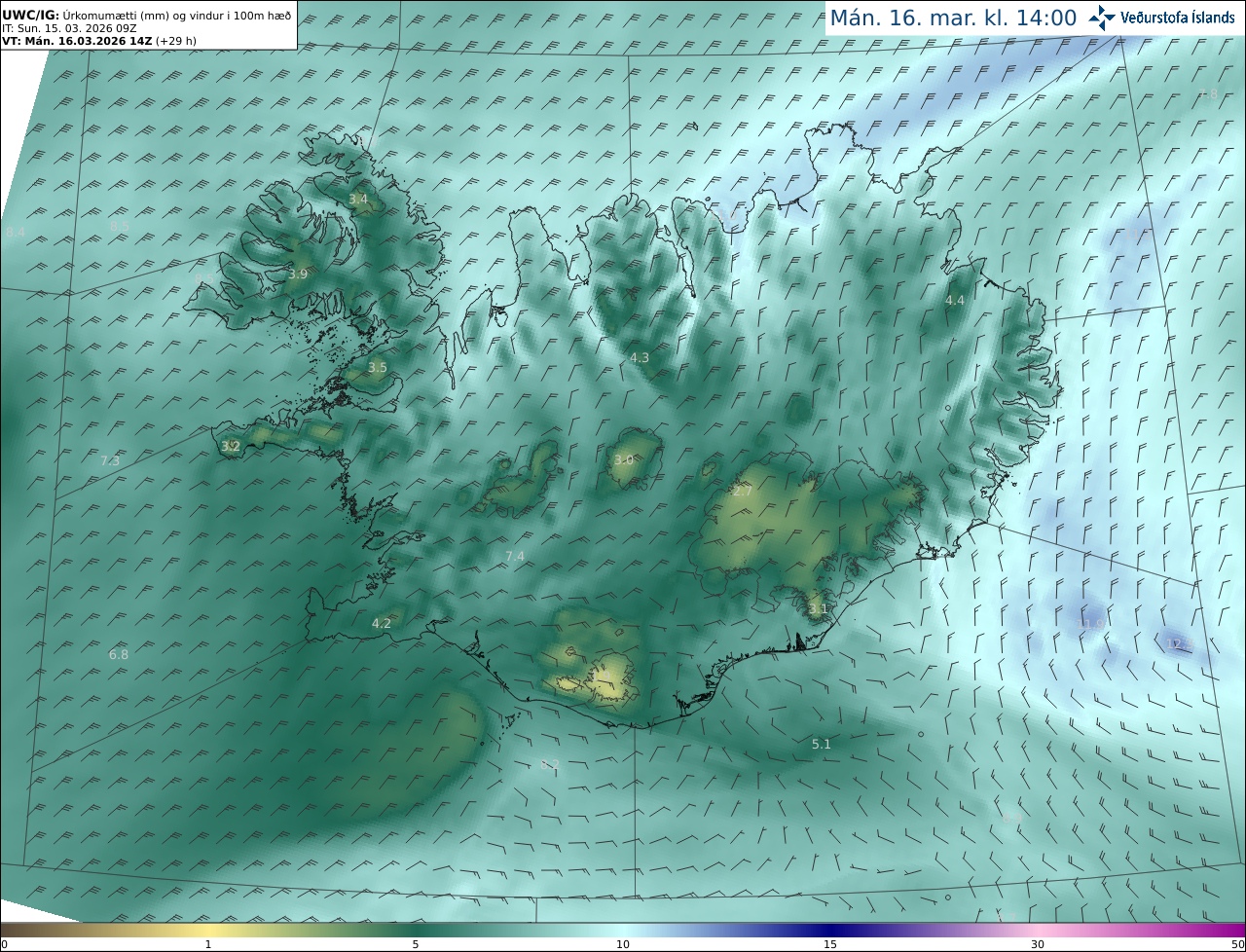This screenshot has height=952, width=1246.
Task: Click the color scale tick label 0
Action: click(x=4, y=944)
